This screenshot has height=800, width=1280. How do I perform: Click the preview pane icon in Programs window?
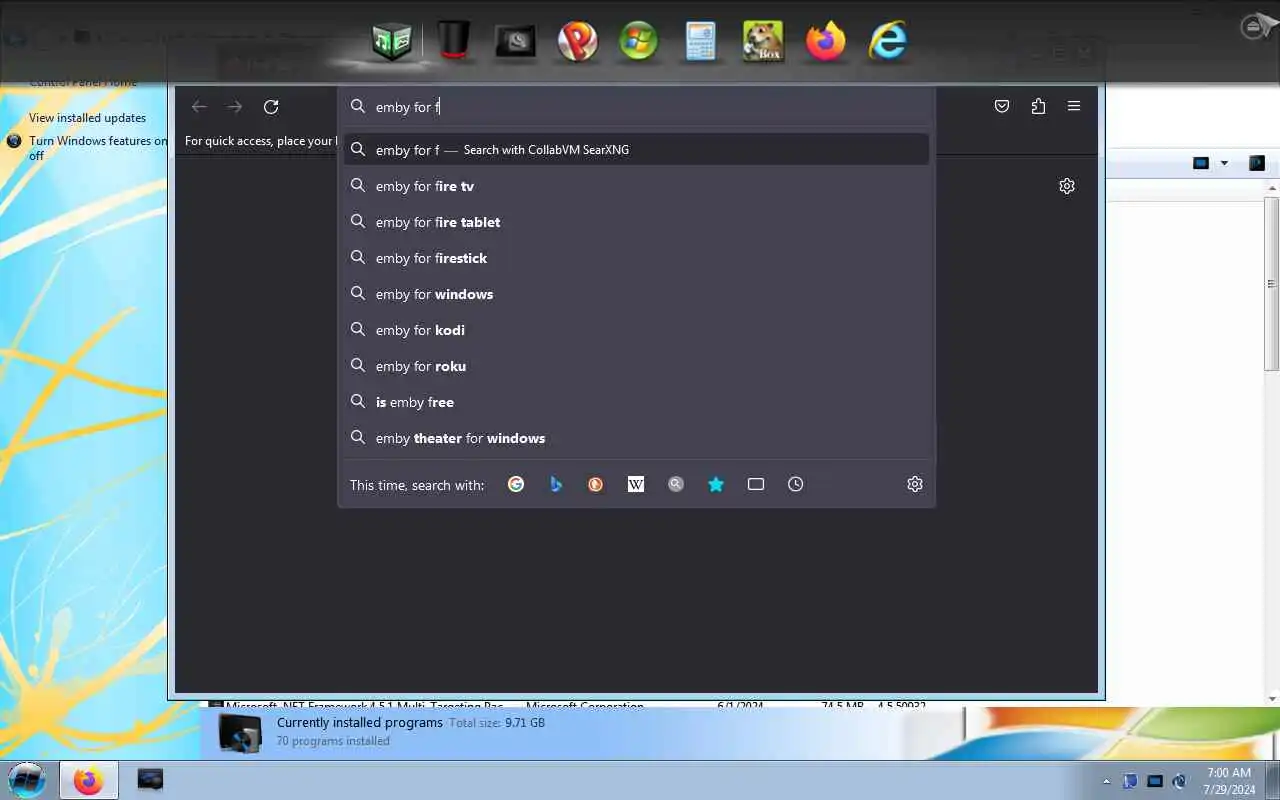1257,163
